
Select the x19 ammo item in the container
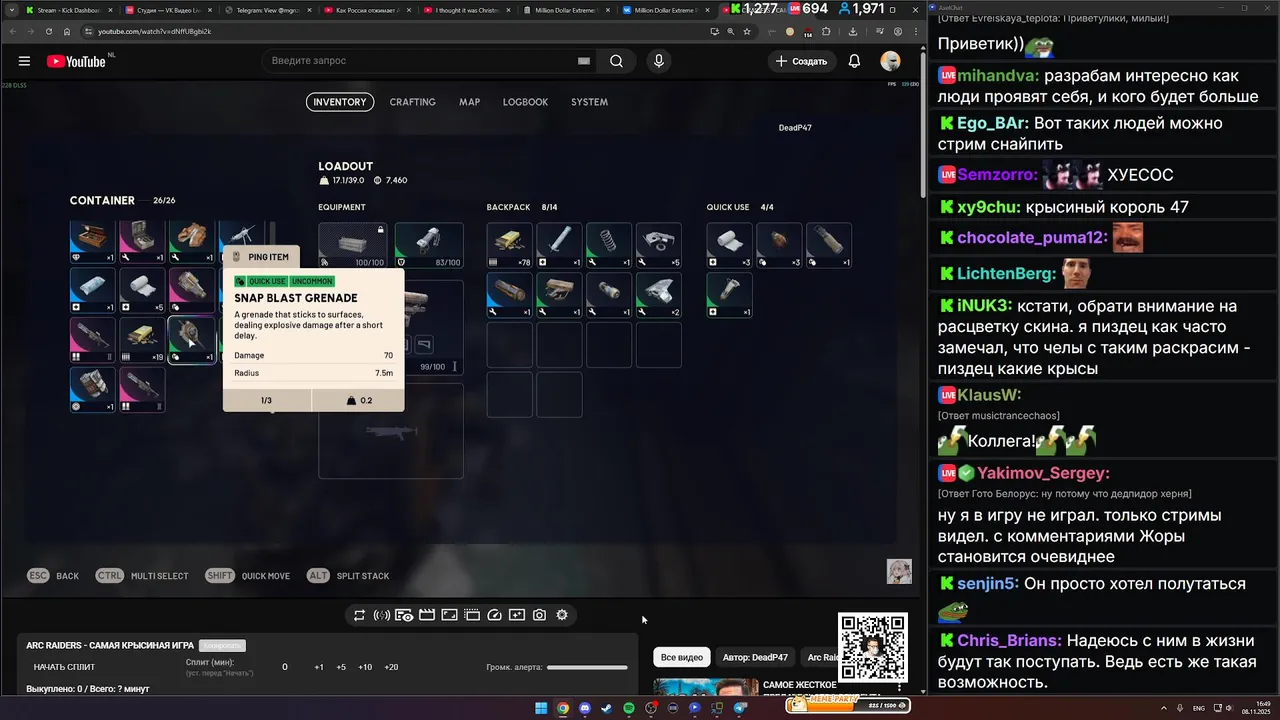(x=142, y=340)
